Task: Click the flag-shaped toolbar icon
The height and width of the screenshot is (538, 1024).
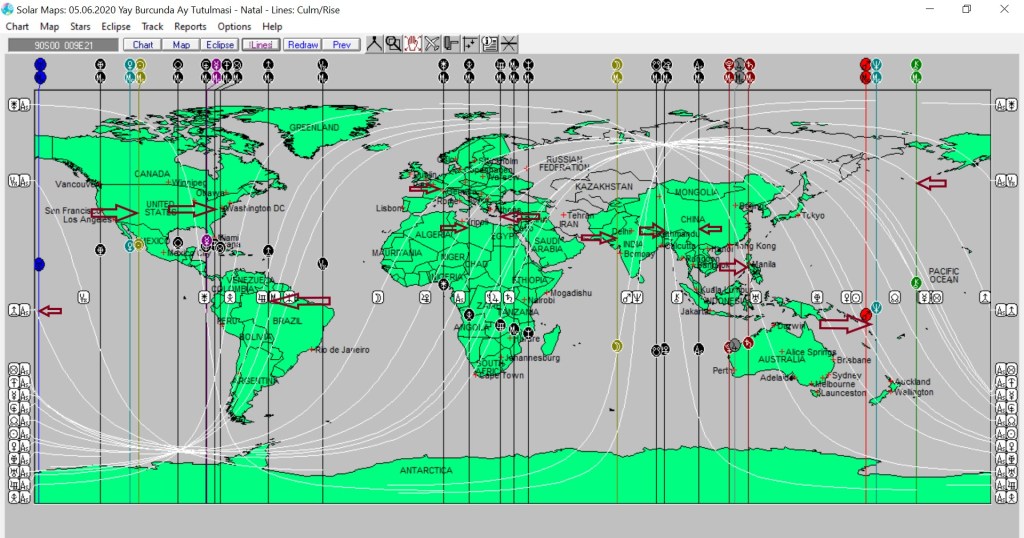Action: (x=451, y=44)
